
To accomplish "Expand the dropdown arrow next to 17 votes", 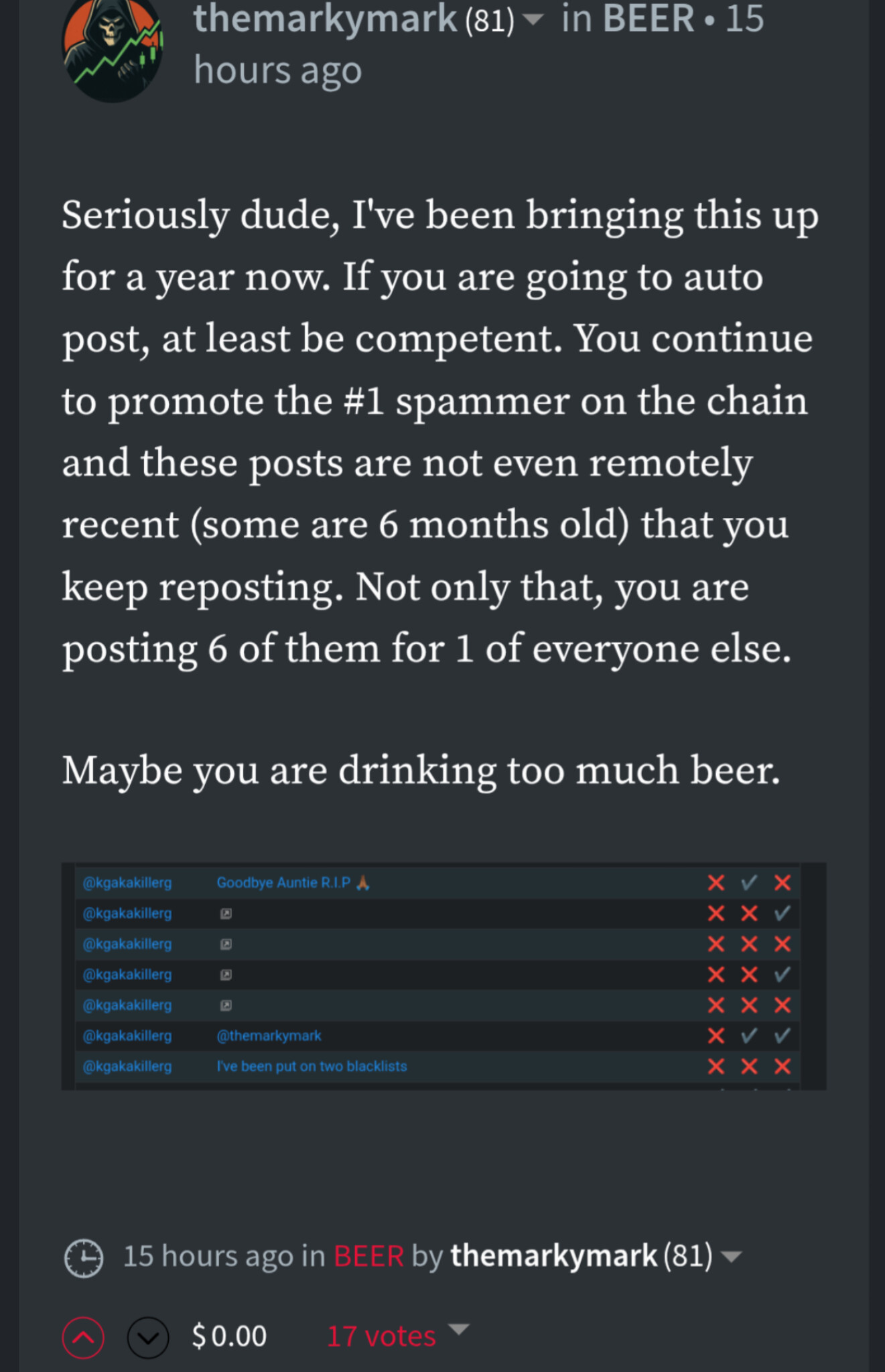I will click(459, 1329).
